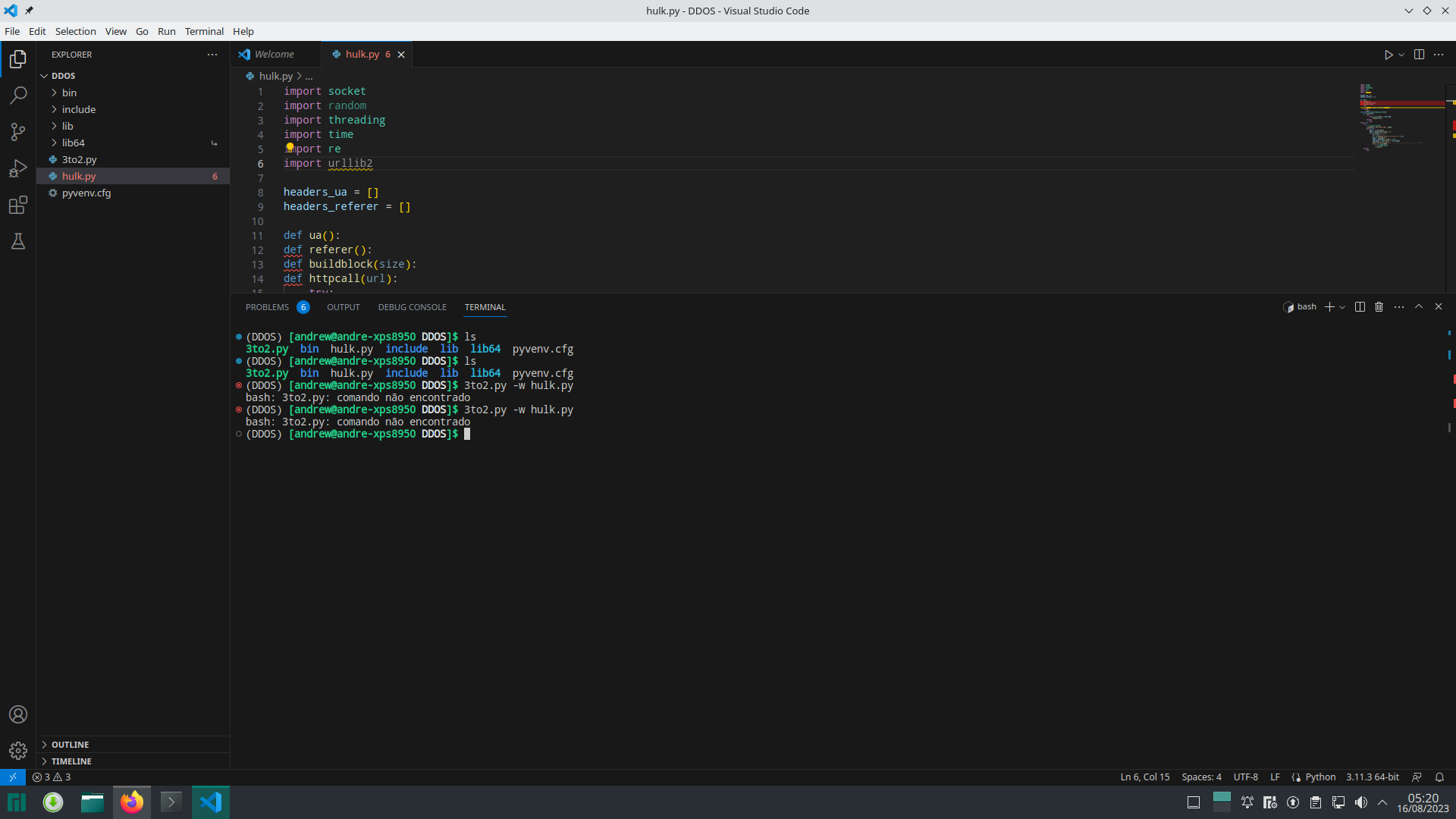Click the Source Control icon in sidebar

[17, 131]
